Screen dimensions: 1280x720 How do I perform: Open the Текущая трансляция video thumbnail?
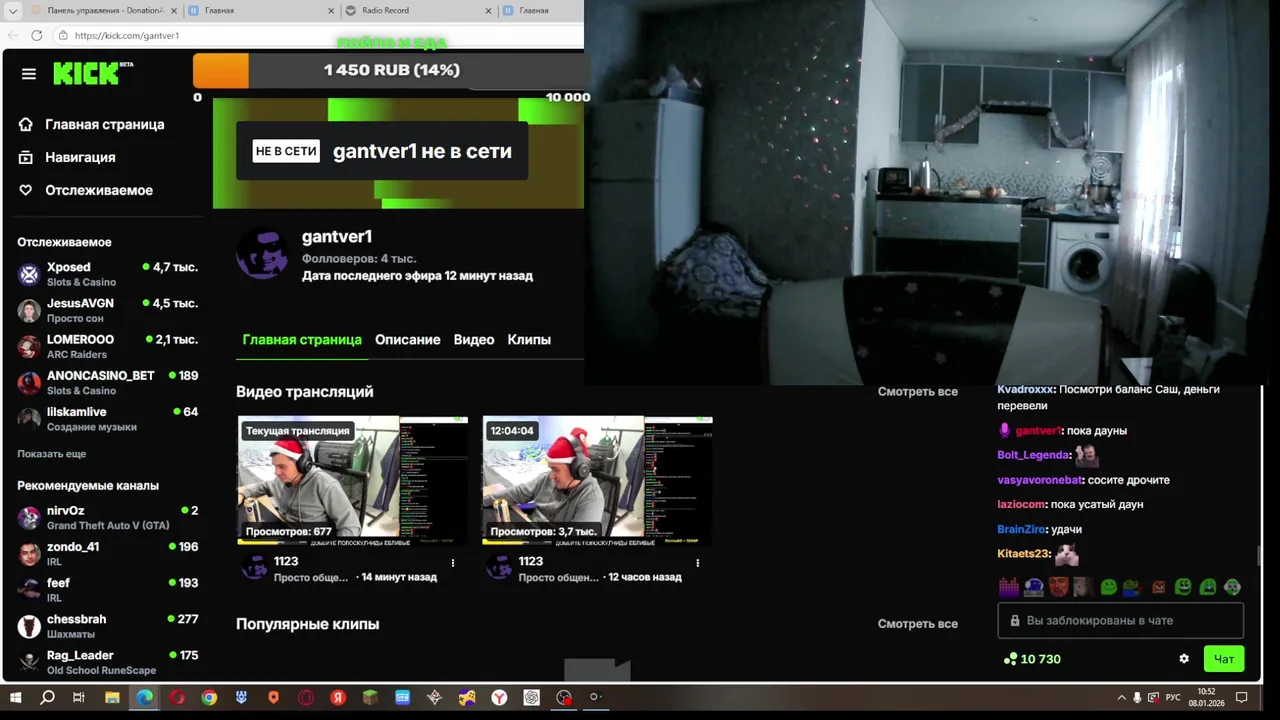click(x=352, y=480)
